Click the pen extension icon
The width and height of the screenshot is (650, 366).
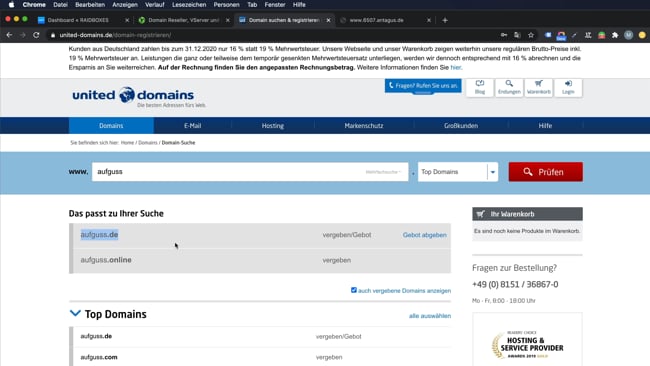tap(574, 35)
